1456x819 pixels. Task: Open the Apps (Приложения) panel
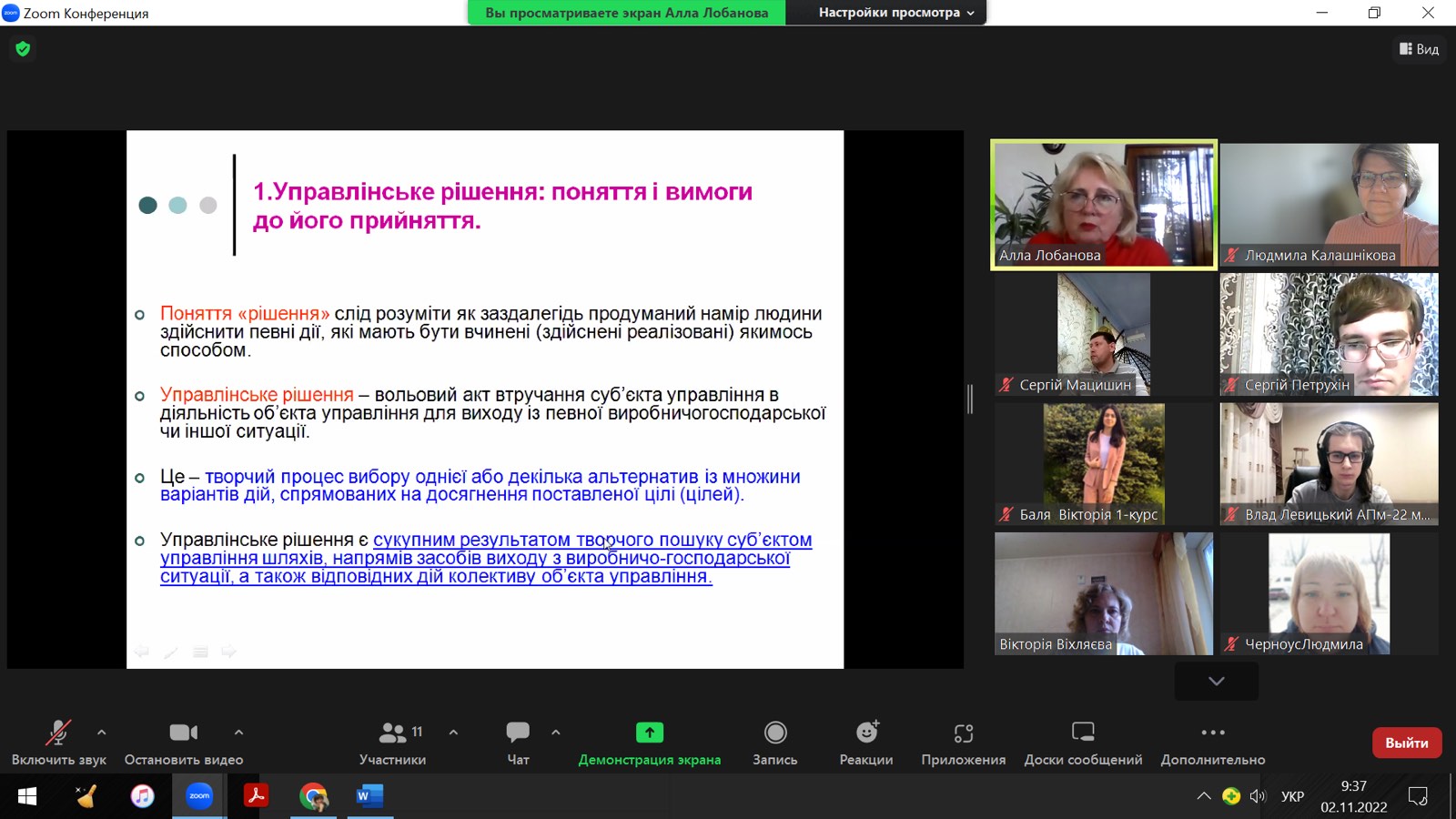(x=963, y=742)
